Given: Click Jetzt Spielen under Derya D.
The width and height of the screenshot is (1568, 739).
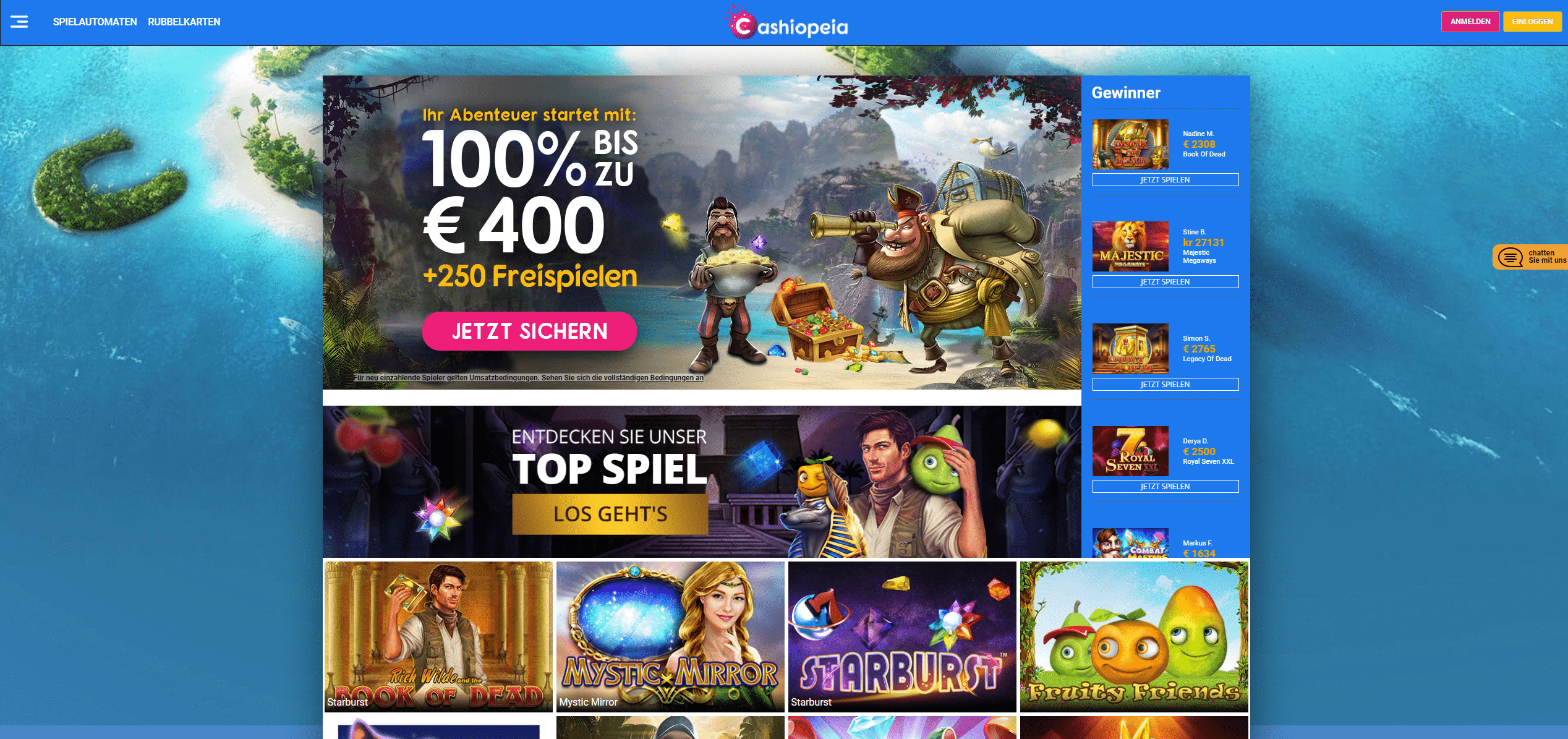Looking at the screenshot, I should point(1165,487).
